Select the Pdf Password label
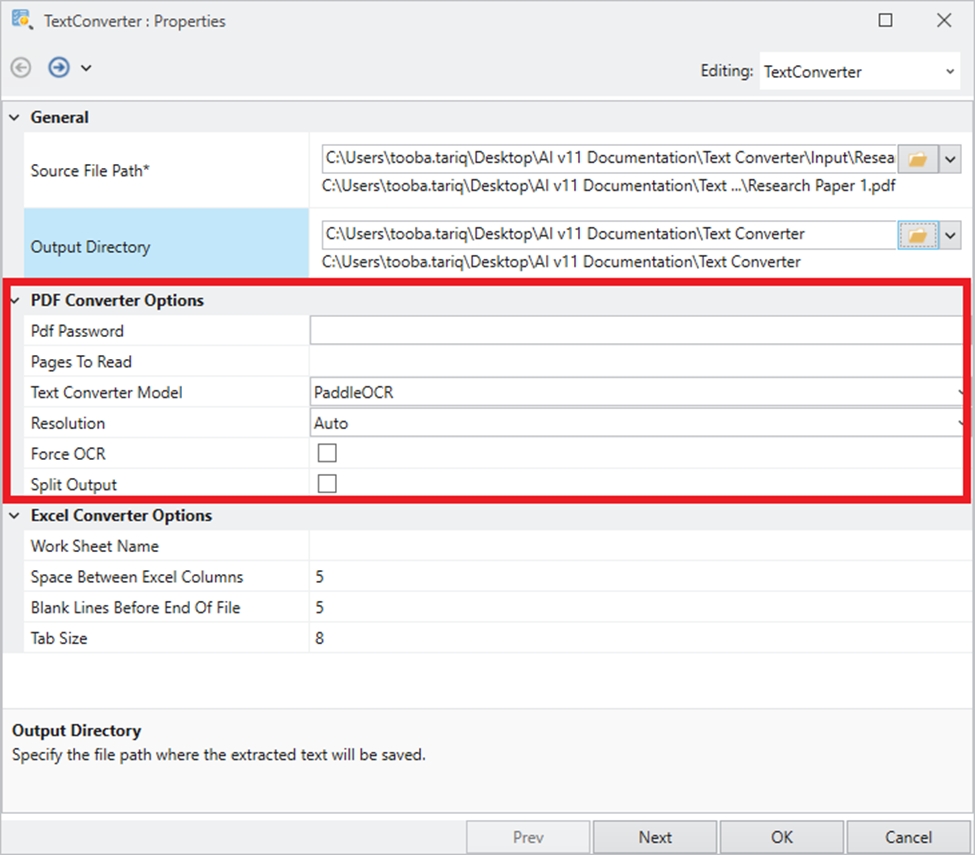The height and width of the screenshot is (855, 975). 77,331
